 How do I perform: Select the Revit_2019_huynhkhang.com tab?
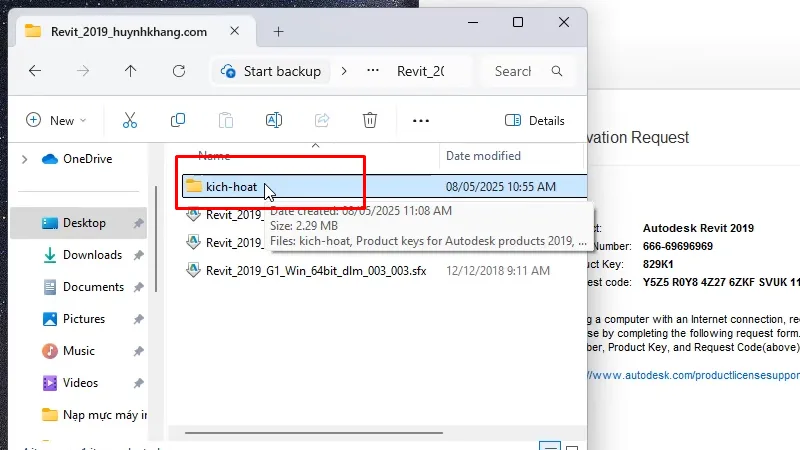[115, 31]
